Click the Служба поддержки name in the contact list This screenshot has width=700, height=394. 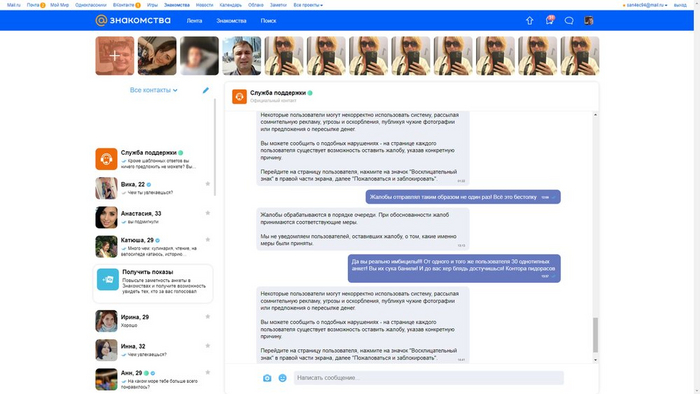(149, 153)
